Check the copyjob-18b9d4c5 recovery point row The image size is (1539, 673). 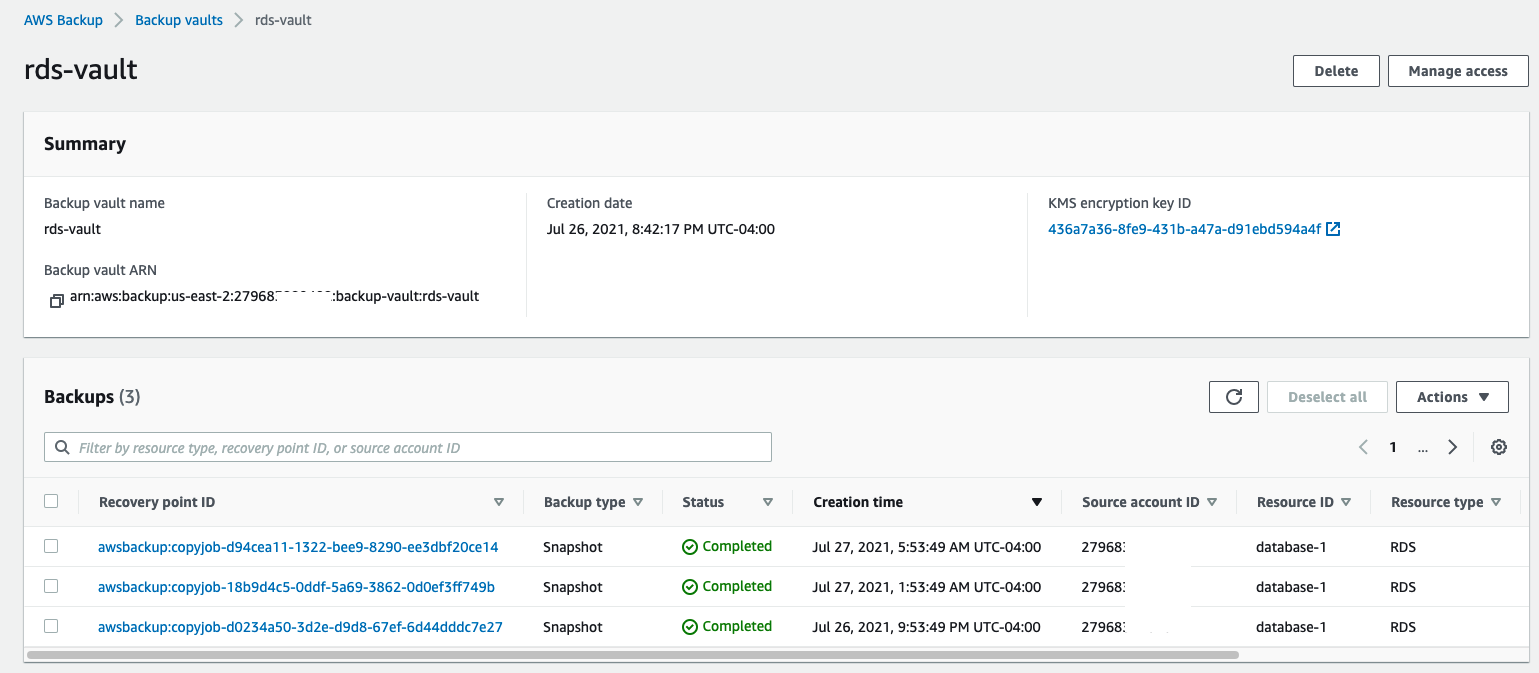pyautogui.click(x=51, y=586)
